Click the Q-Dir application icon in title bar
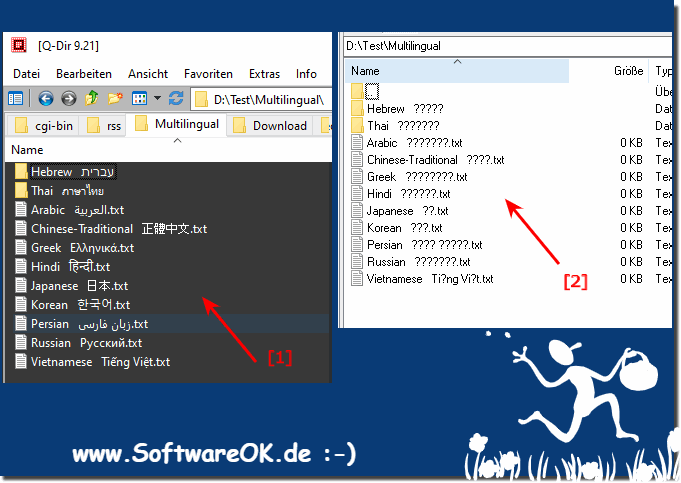The width and height of the screenshot is (681, 483). click(19, 45)
